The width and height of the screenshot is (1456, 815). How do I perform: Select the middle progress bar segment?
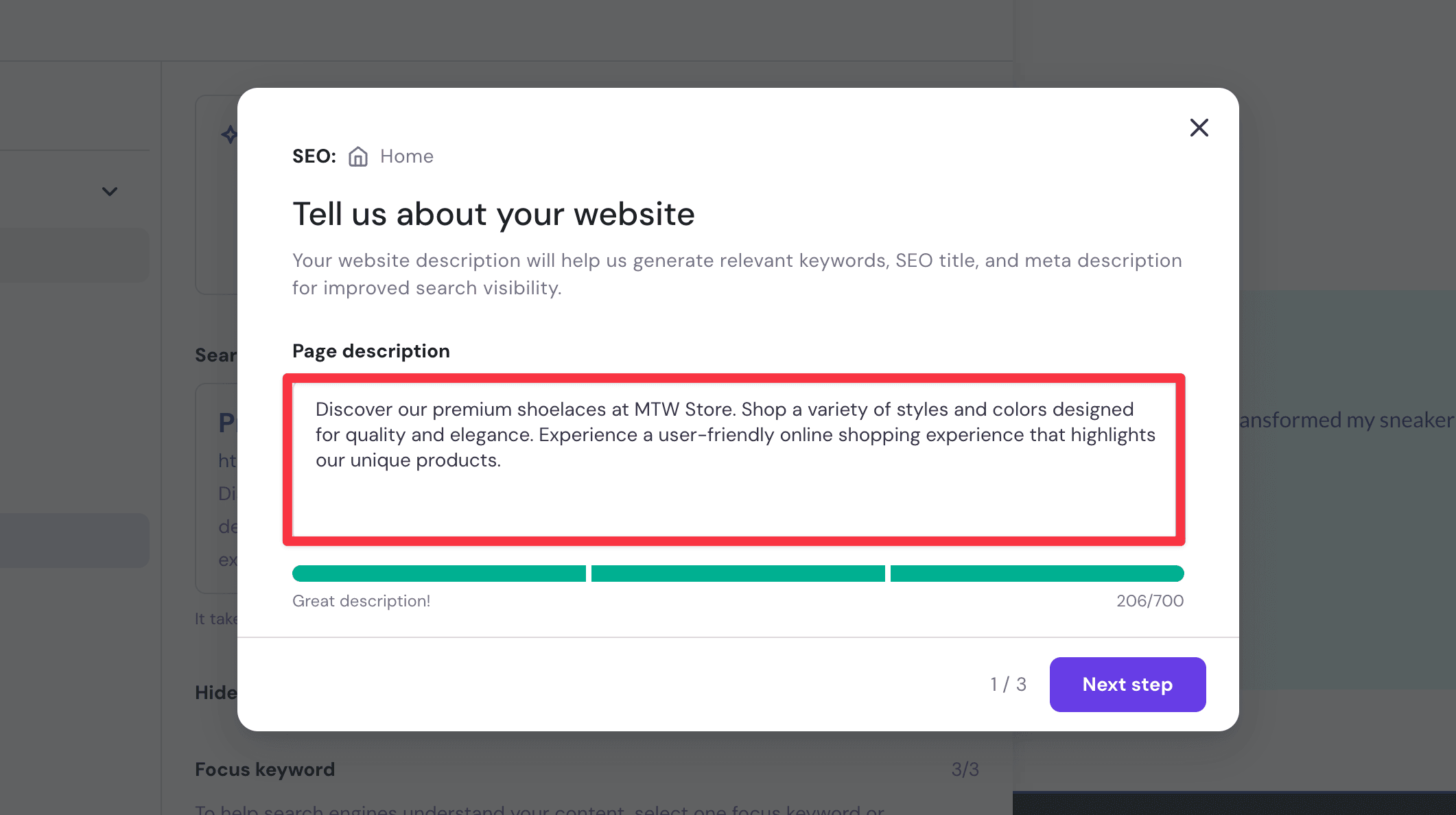coord(737,573)
